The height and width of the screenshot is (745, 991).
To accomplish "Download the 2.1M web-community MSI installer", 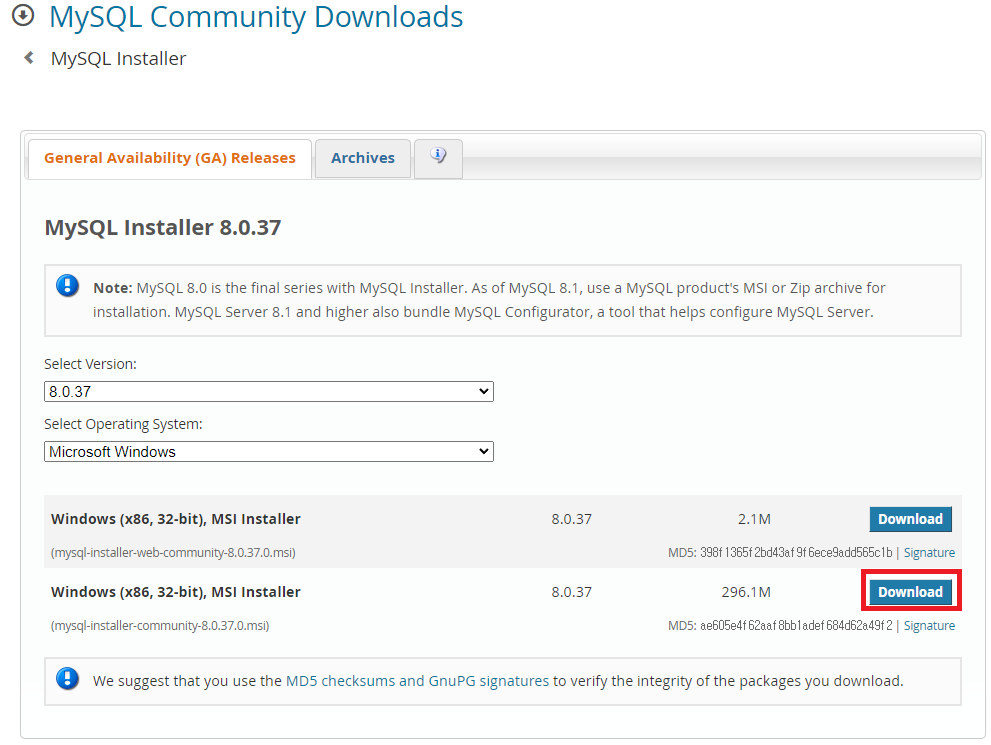I will pyautogui.click(x=910, y=519).
